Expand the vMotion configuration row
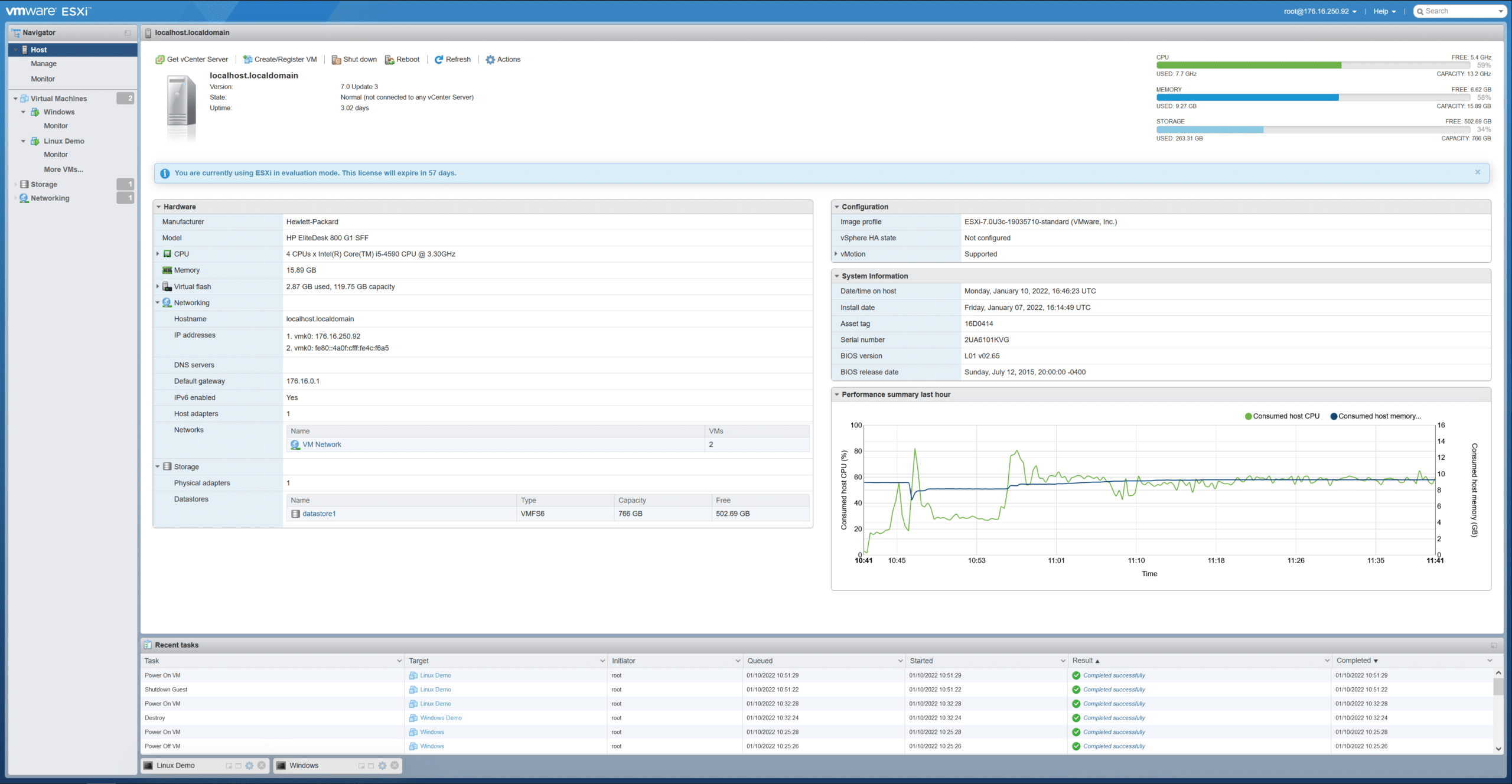Image resolution: width=1512 pixels, height=784 pixels. (836, 254)
